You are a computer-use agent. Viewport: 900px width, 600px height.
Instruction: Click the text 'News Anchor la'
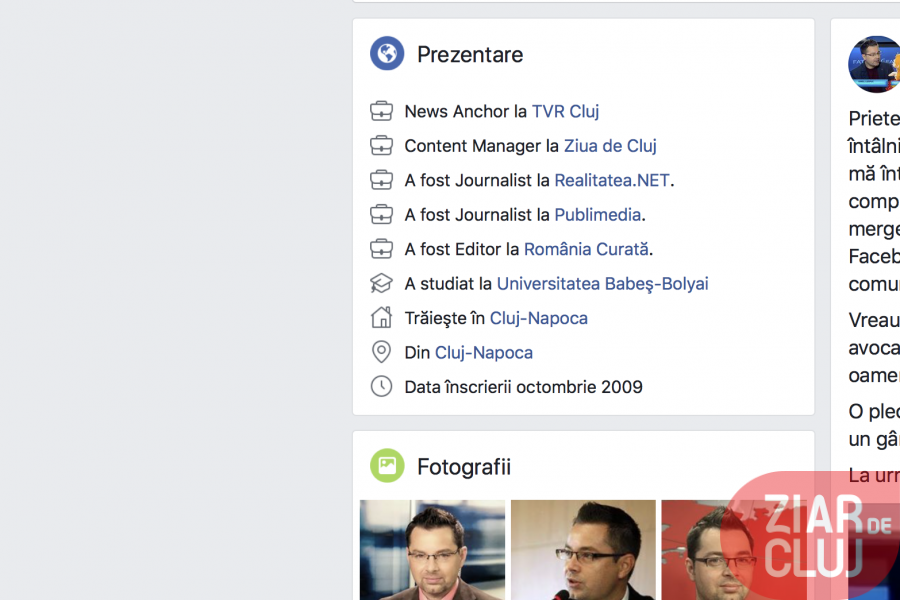465,111
